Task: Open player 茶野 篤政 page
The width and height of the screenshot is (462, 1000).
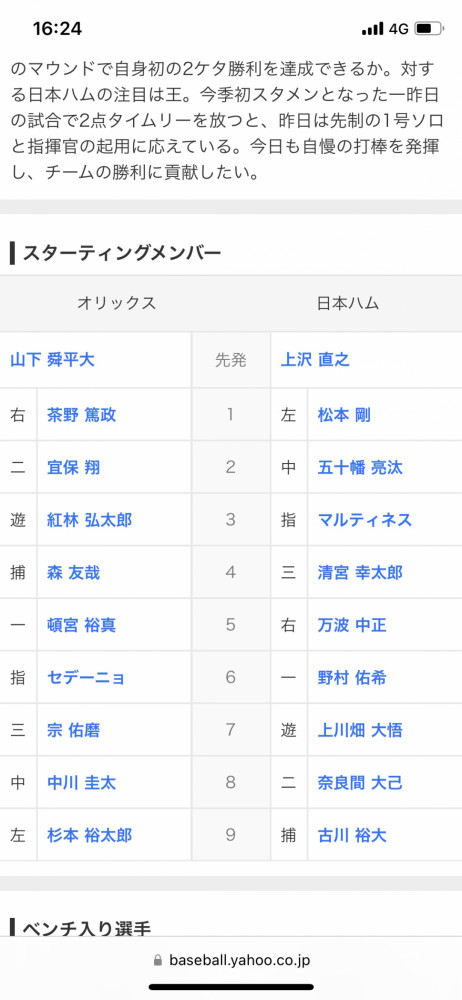Action: pos(82,415)
